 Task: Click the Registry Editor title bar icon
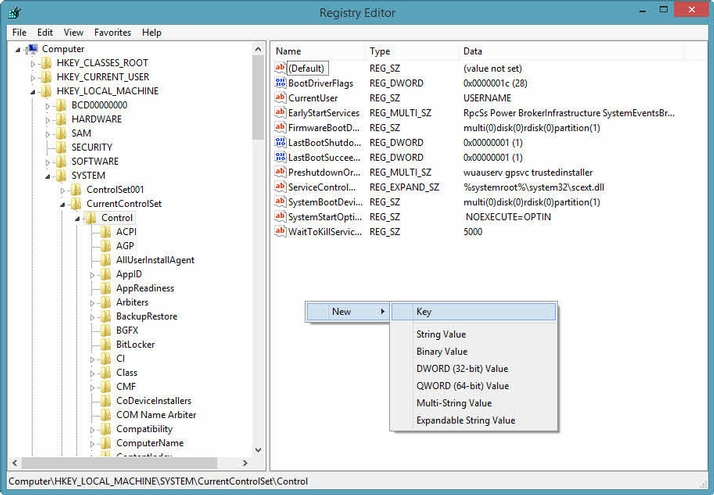click(x=14, y=12)
